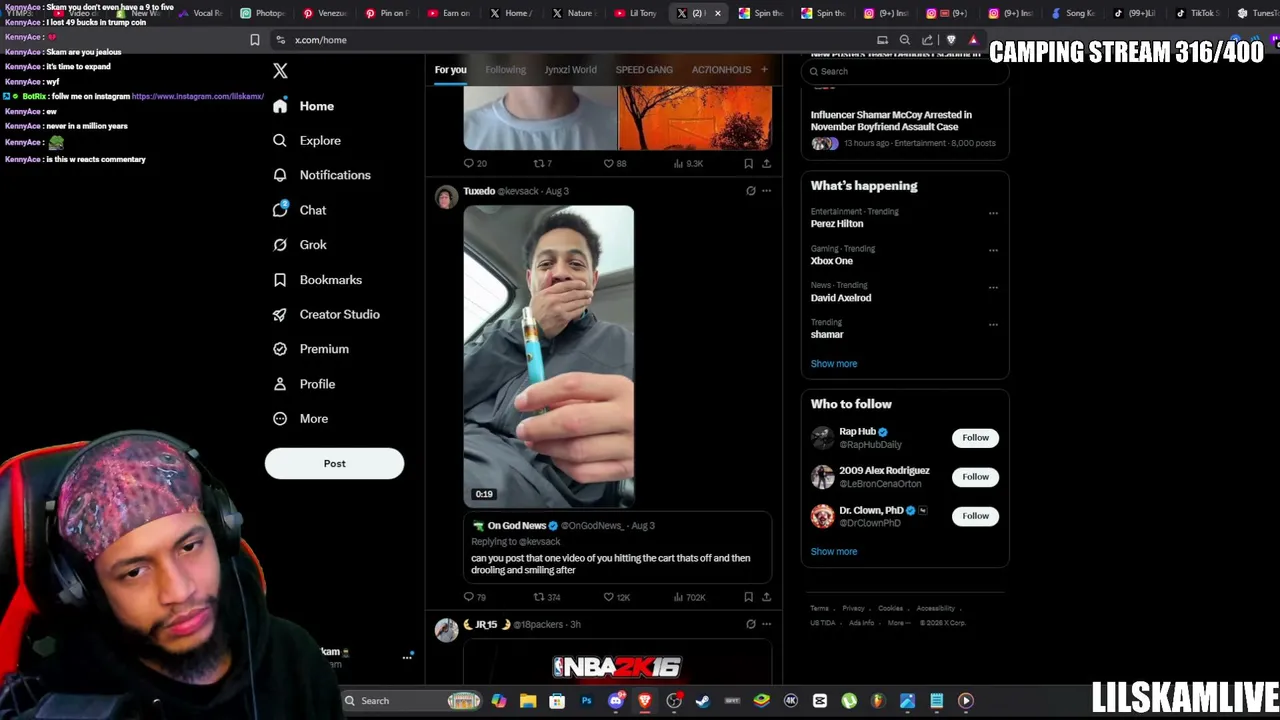Image resolution: width=1280 pixels, height=720 pixels.
Task: Open the AC7IONHOUS timeline tab
Action: pyautogui.click(x=721, y=70)
